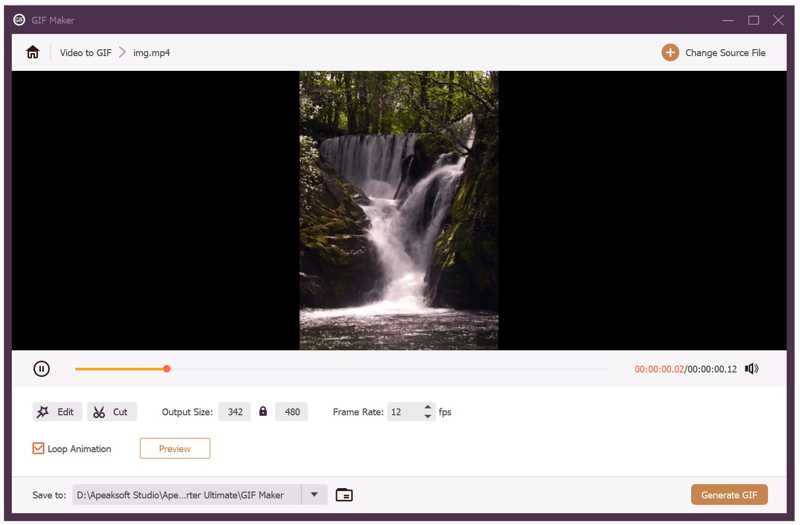Click the output width field 342
800x525 pixels.
pos(235,412)
